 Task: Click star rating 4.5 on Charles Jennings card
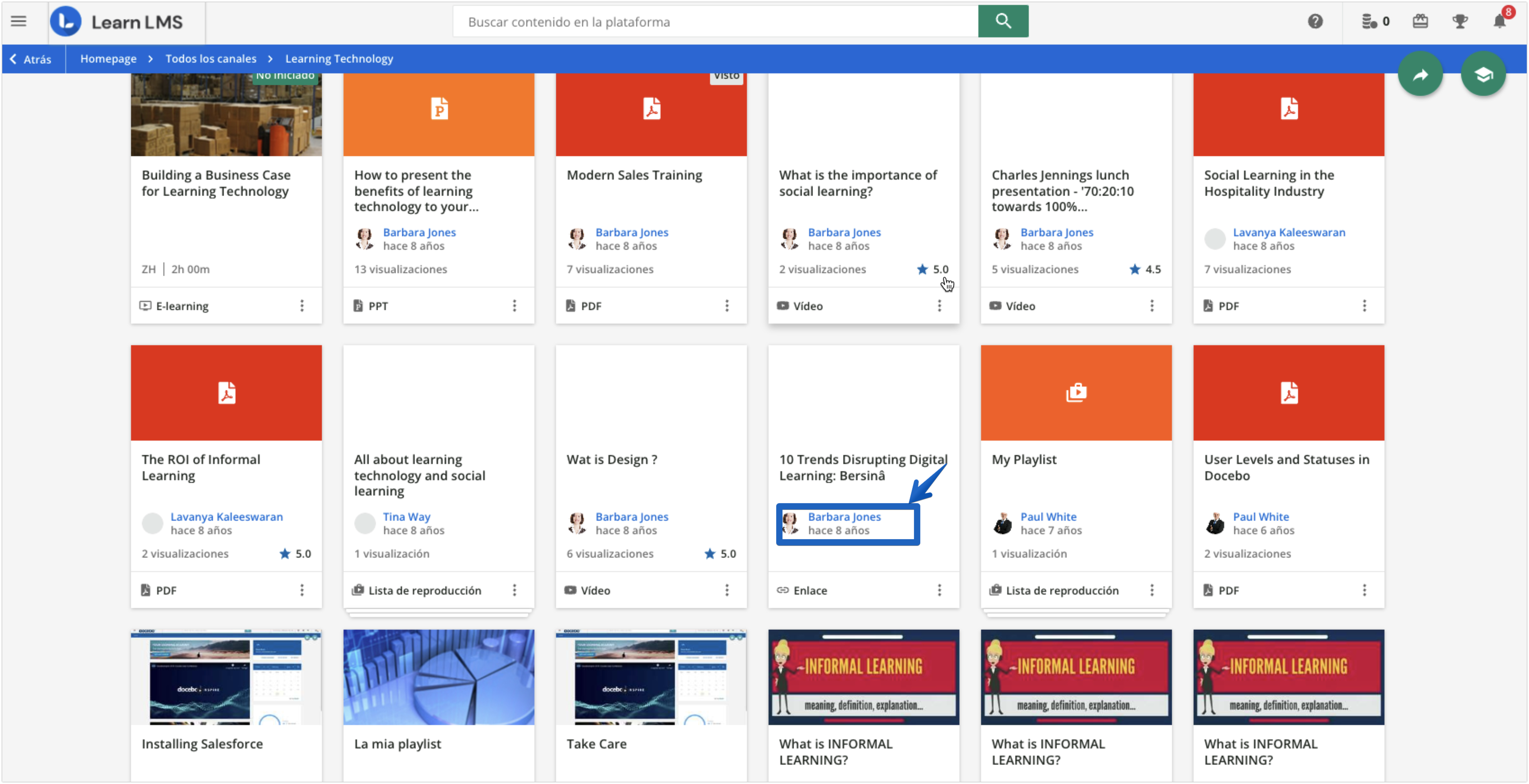click(x=1145, y=269)
